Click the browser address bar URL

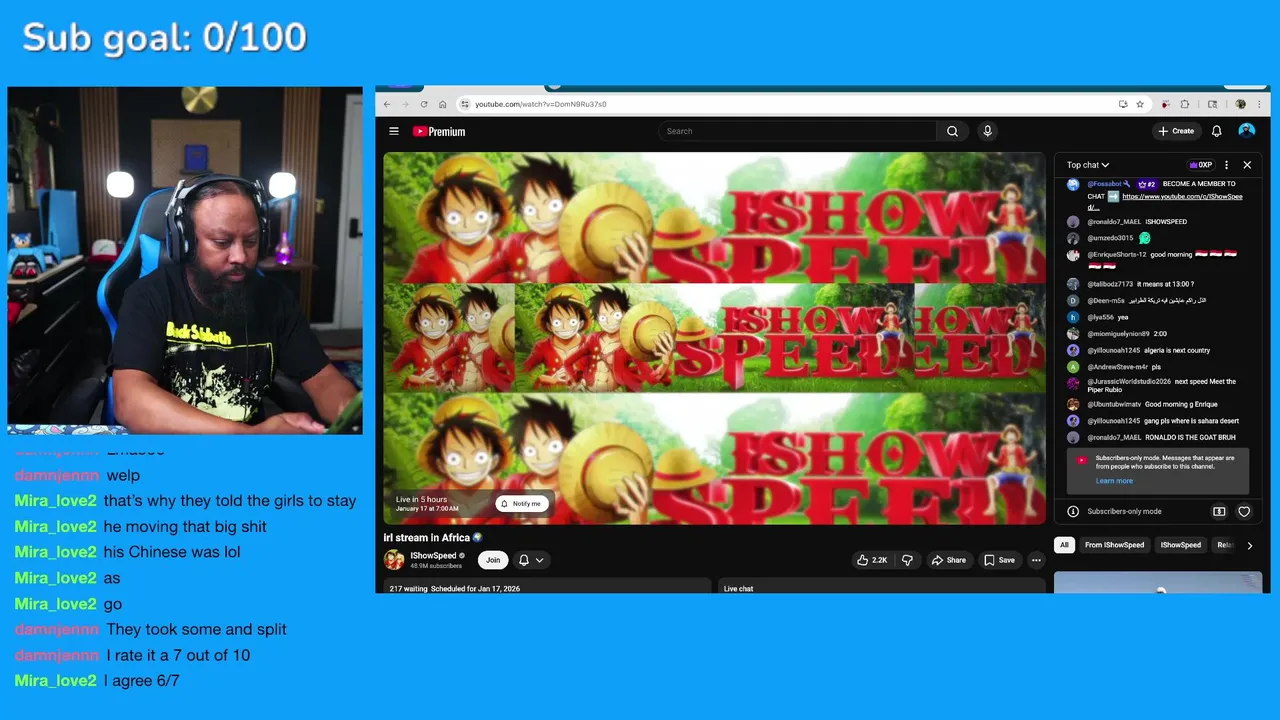coord(540,104)
